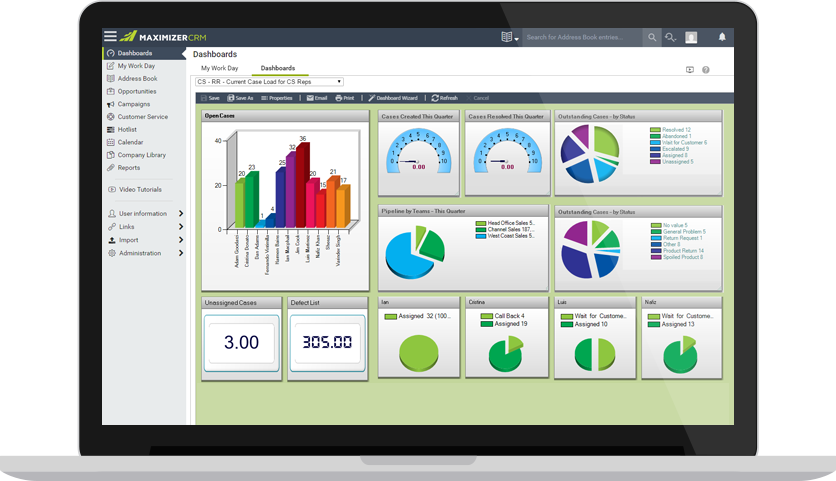Click the Cases Resolved This Quarter gauge

pos(507,151)
